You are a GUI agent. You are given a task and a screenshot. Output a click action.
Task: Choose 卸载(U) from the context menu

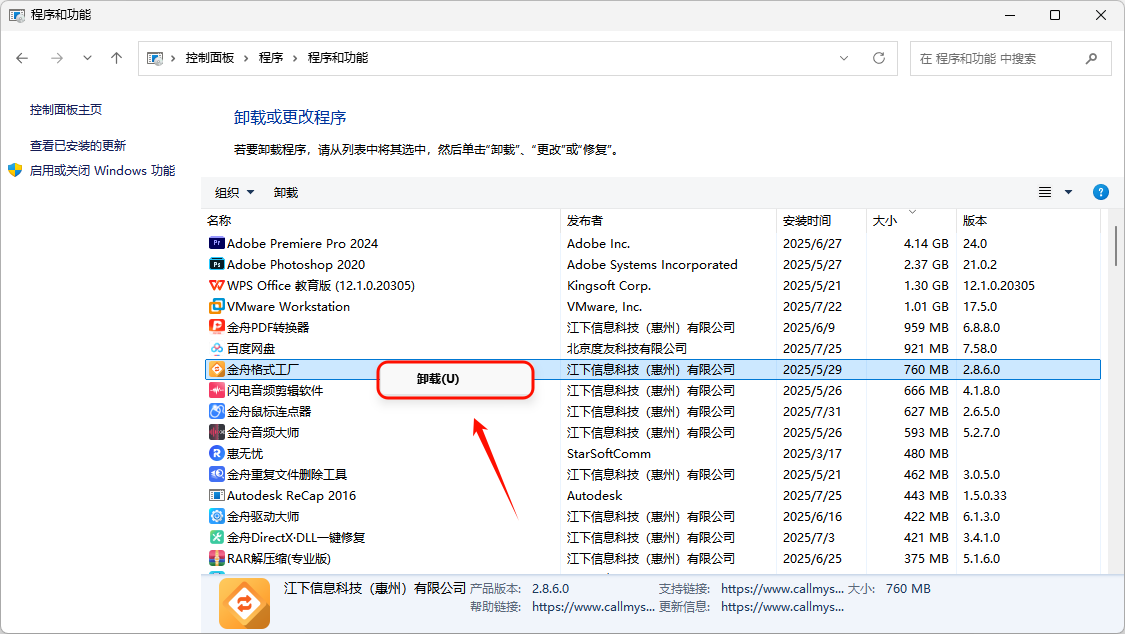coord(456,379)
